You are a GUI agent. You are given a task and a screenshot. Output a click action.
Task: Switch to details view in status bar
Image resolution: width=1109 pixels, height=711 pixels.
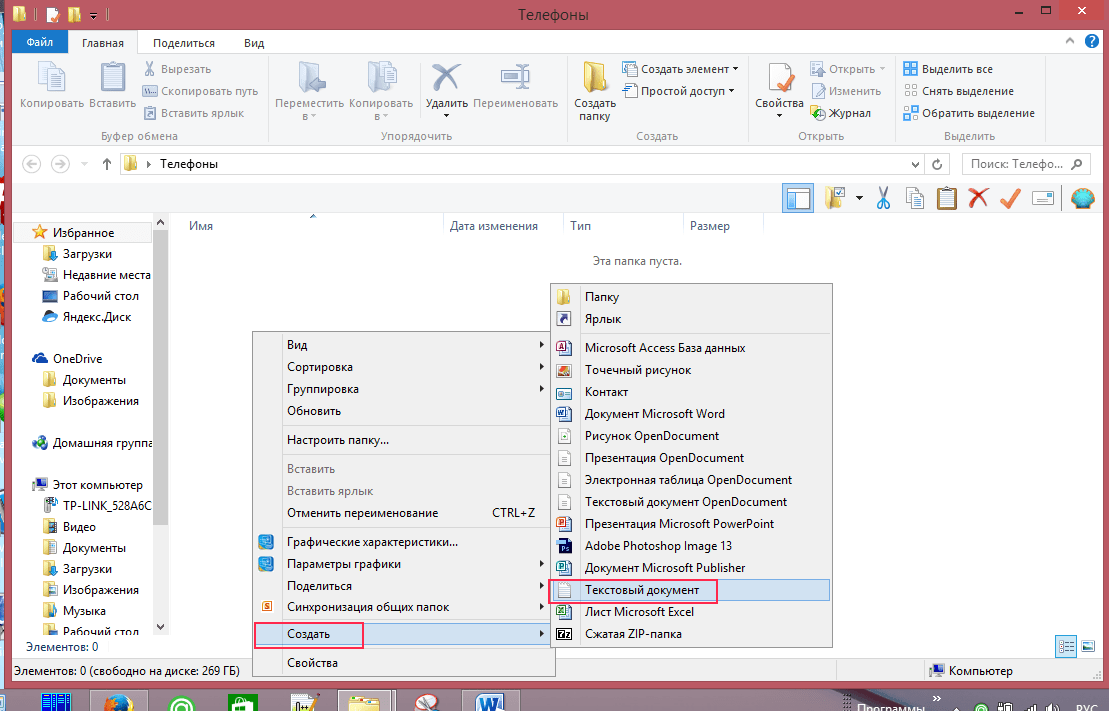point(1066,646)
